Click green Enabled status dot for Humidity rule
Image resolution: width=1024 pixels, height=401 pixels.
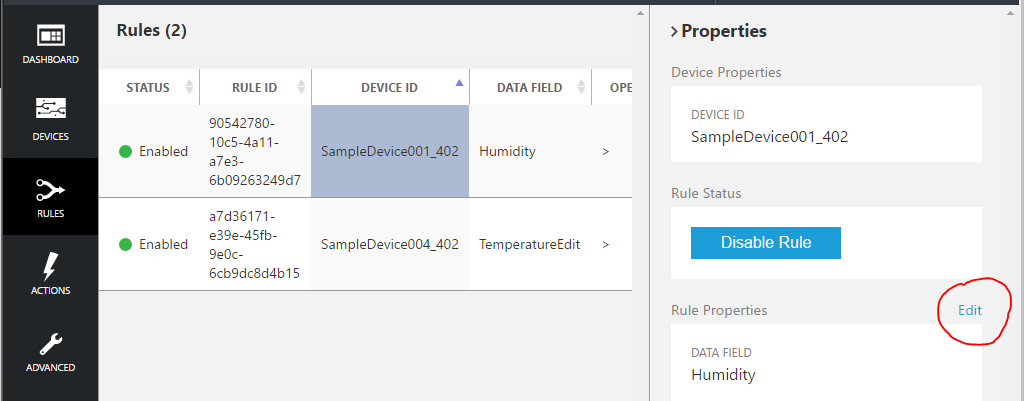click(126, 152)
